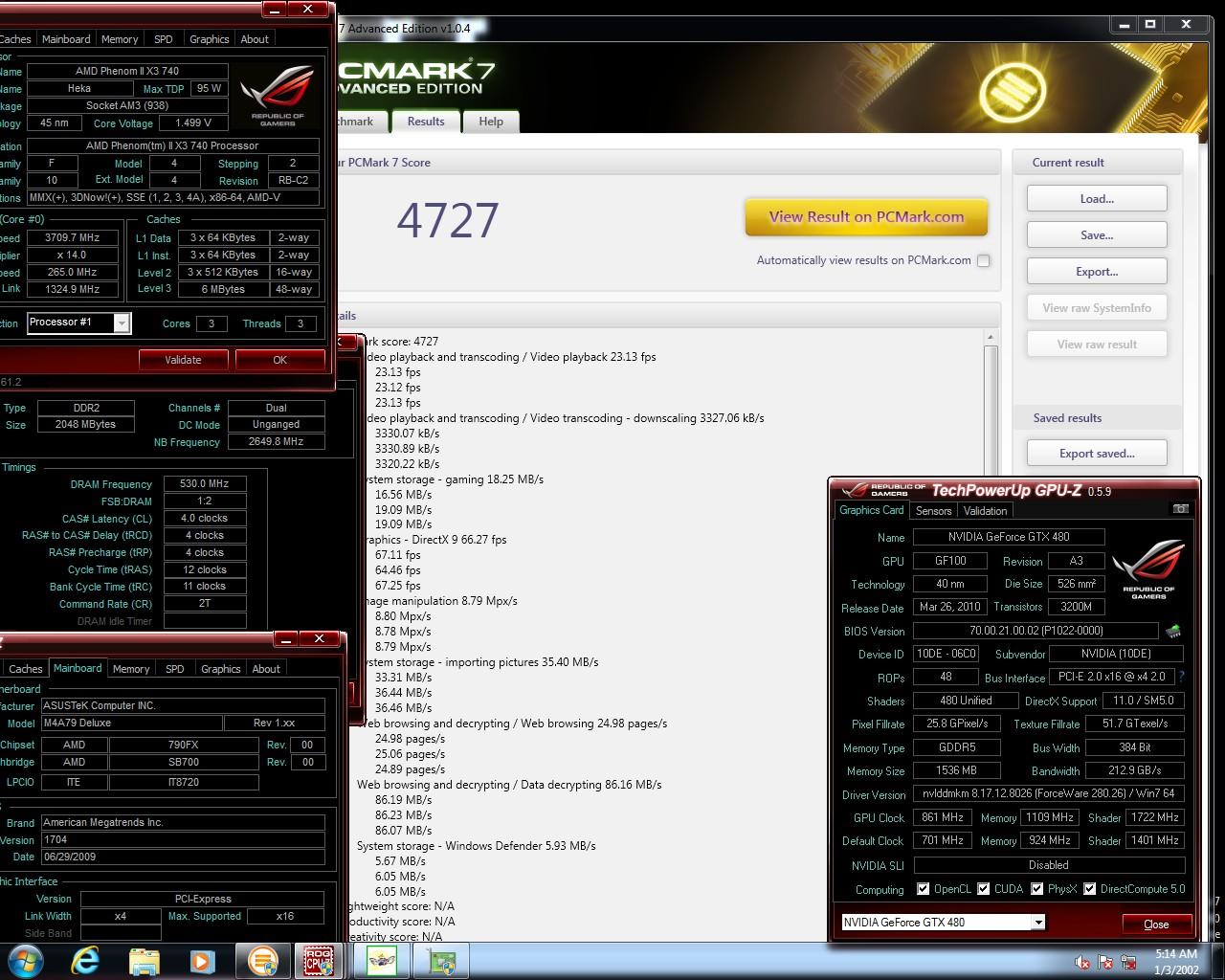
Task: Click the ROG logo in CPU-Z CPU tab
Action: tap(277, 98)
